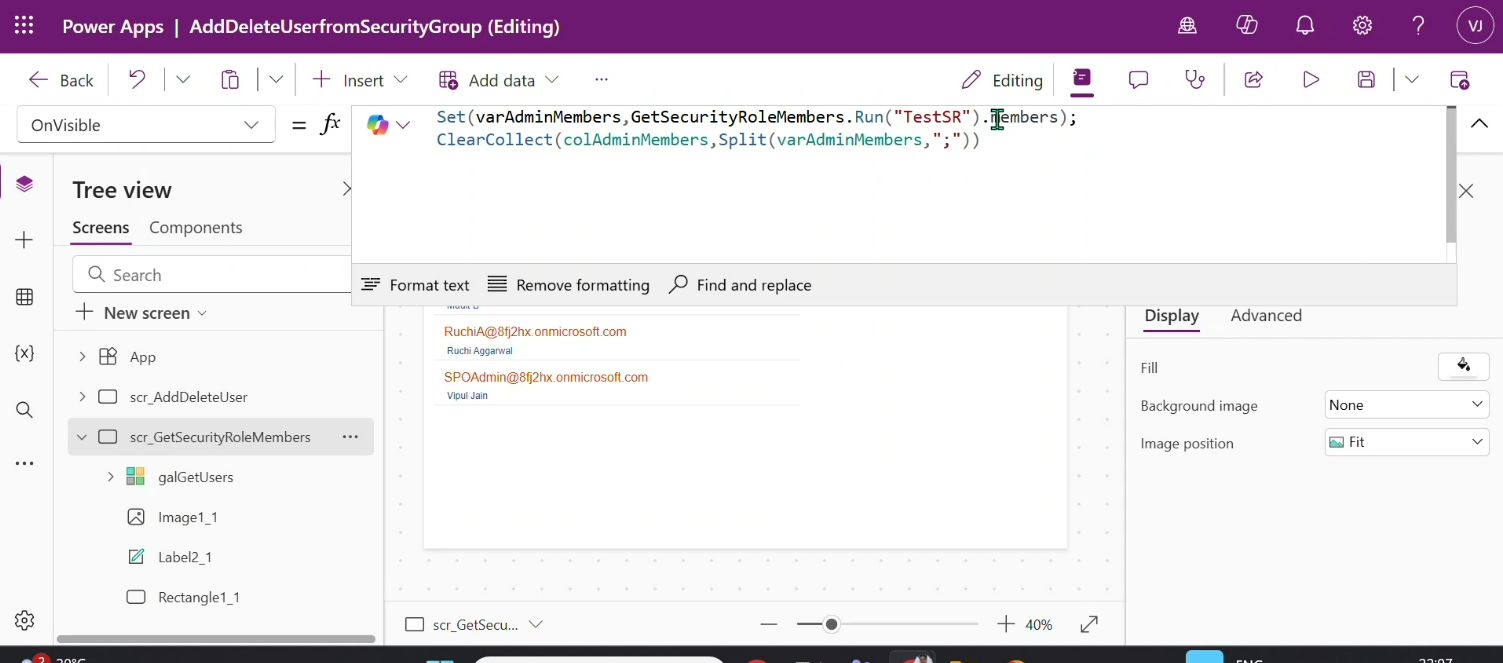The height and width of the screenshot is (663, 1503).
Task: Click the Copilot icon in formula bar
Action: (378, 125)
